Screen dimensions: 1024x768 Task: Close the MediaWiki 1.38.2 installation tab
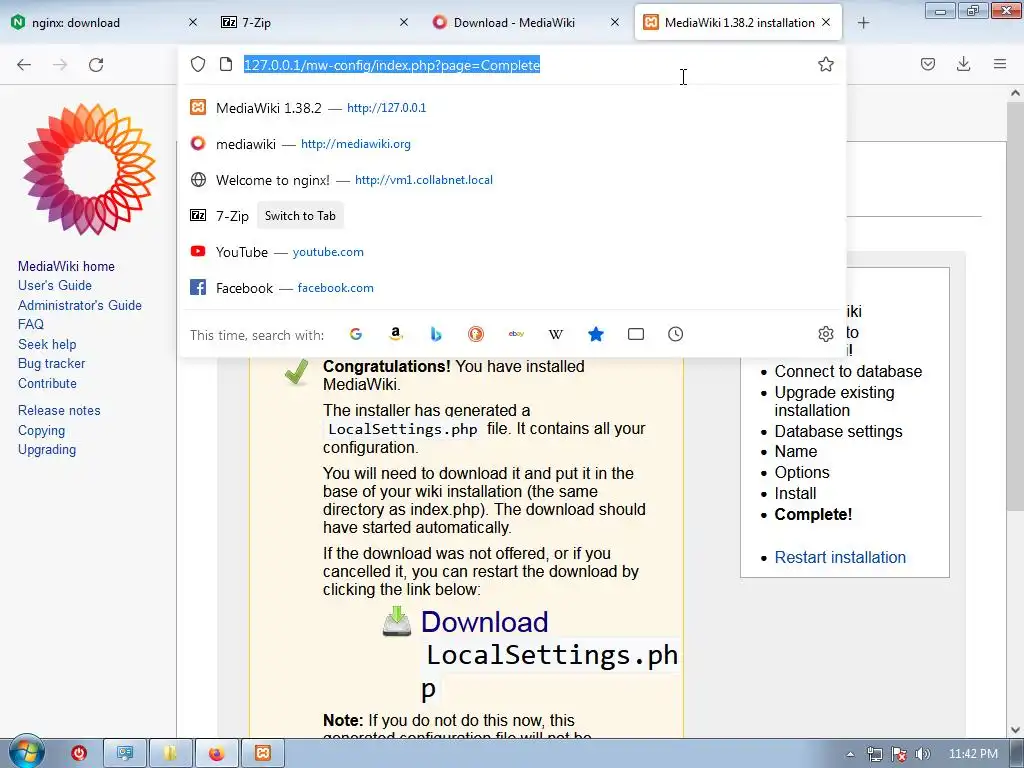[826, 22]
